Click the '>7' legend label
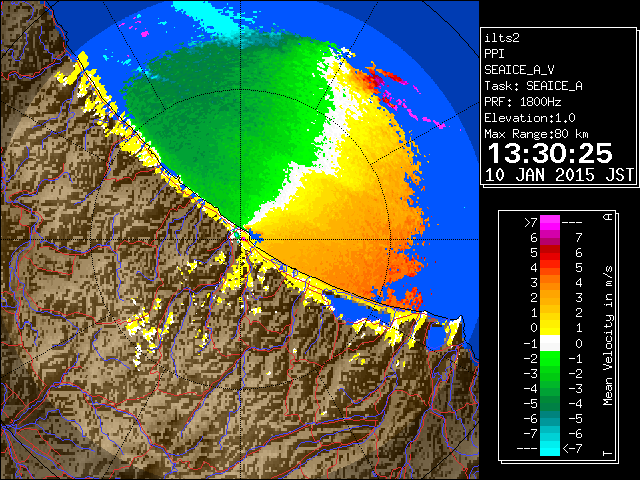The image size is (640, 480). pyautogui.click(x=531, y=222)
